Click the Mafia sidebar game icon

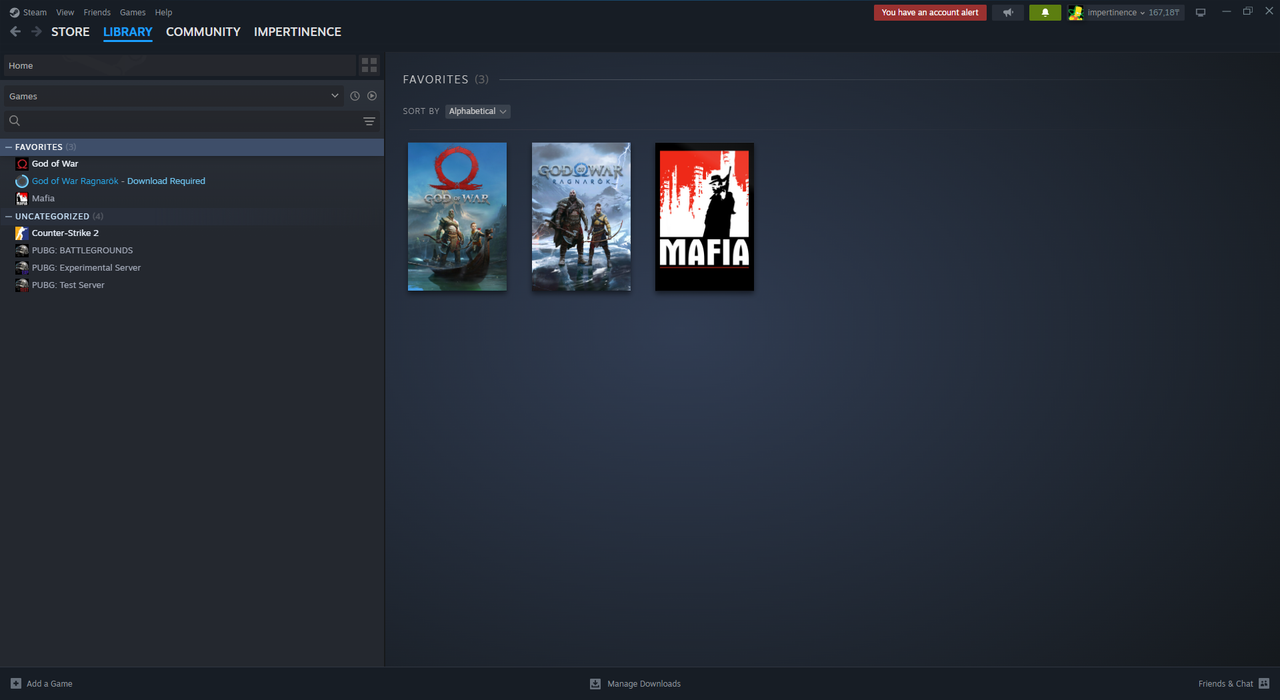pos(22,198)
